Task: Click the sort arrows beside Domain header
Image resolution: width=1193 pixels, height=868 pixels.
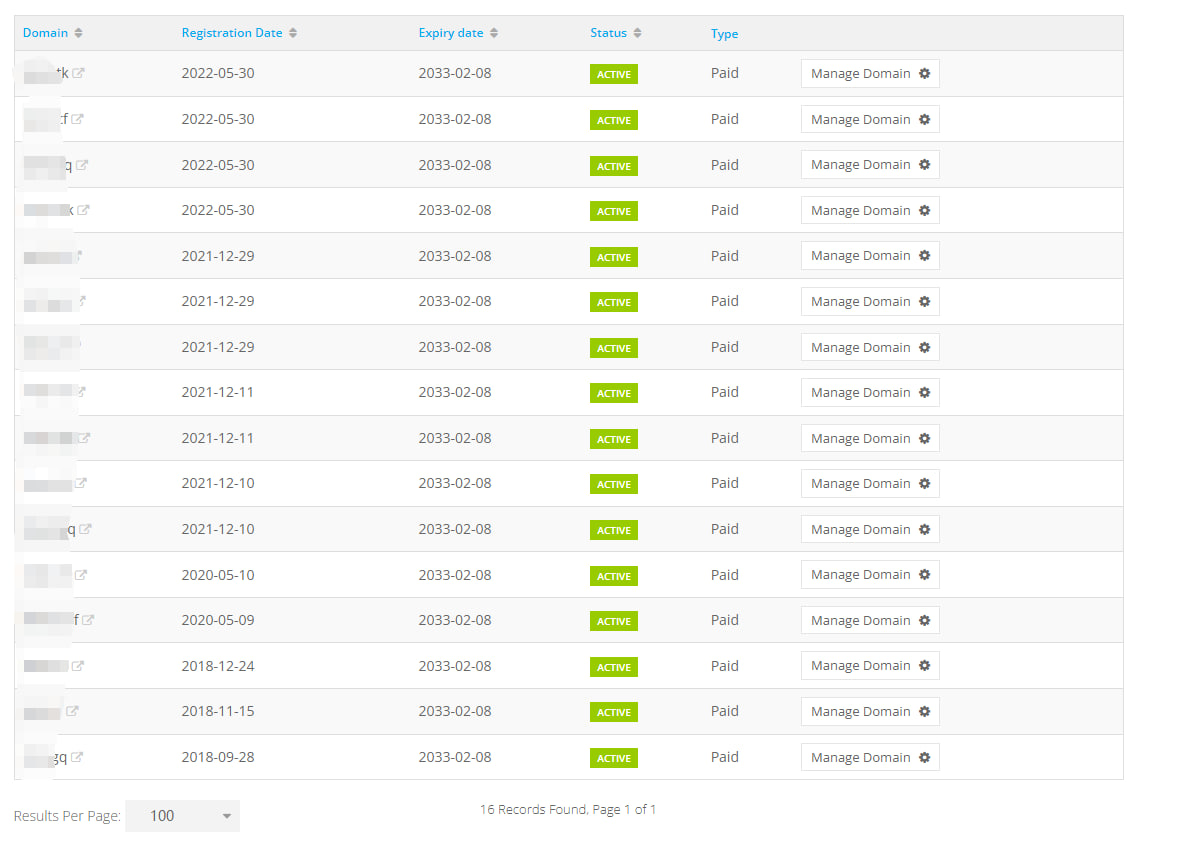Action: click(79, 33)
